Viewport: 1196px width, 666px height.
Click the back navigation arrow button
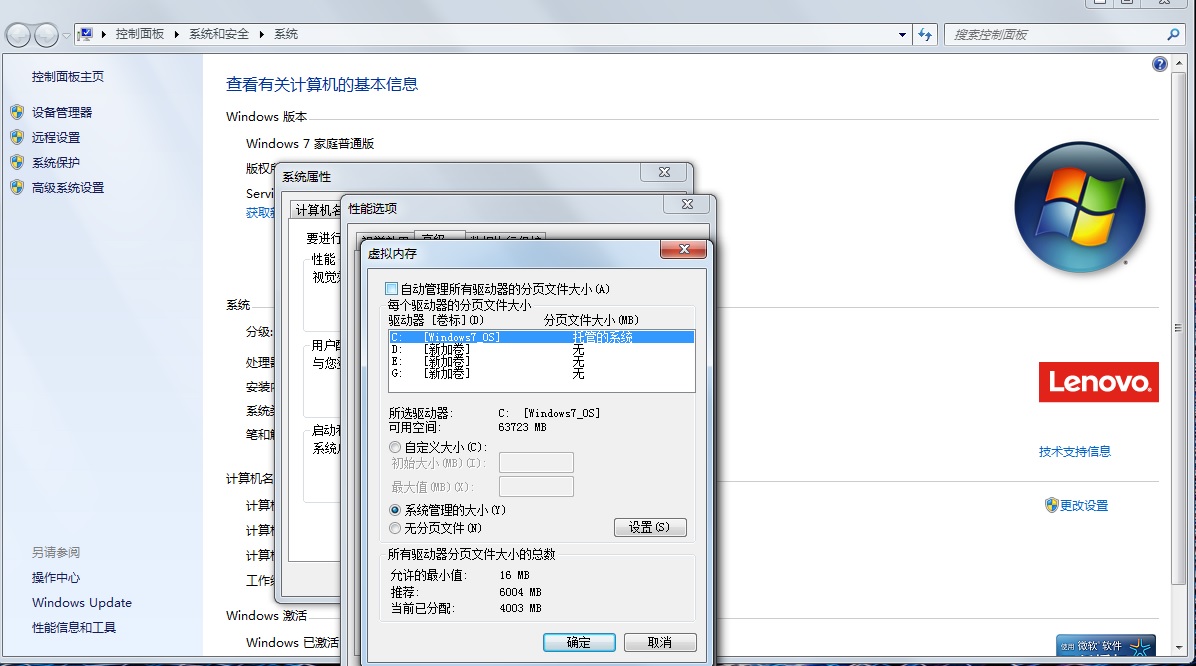tap(18, 35)
